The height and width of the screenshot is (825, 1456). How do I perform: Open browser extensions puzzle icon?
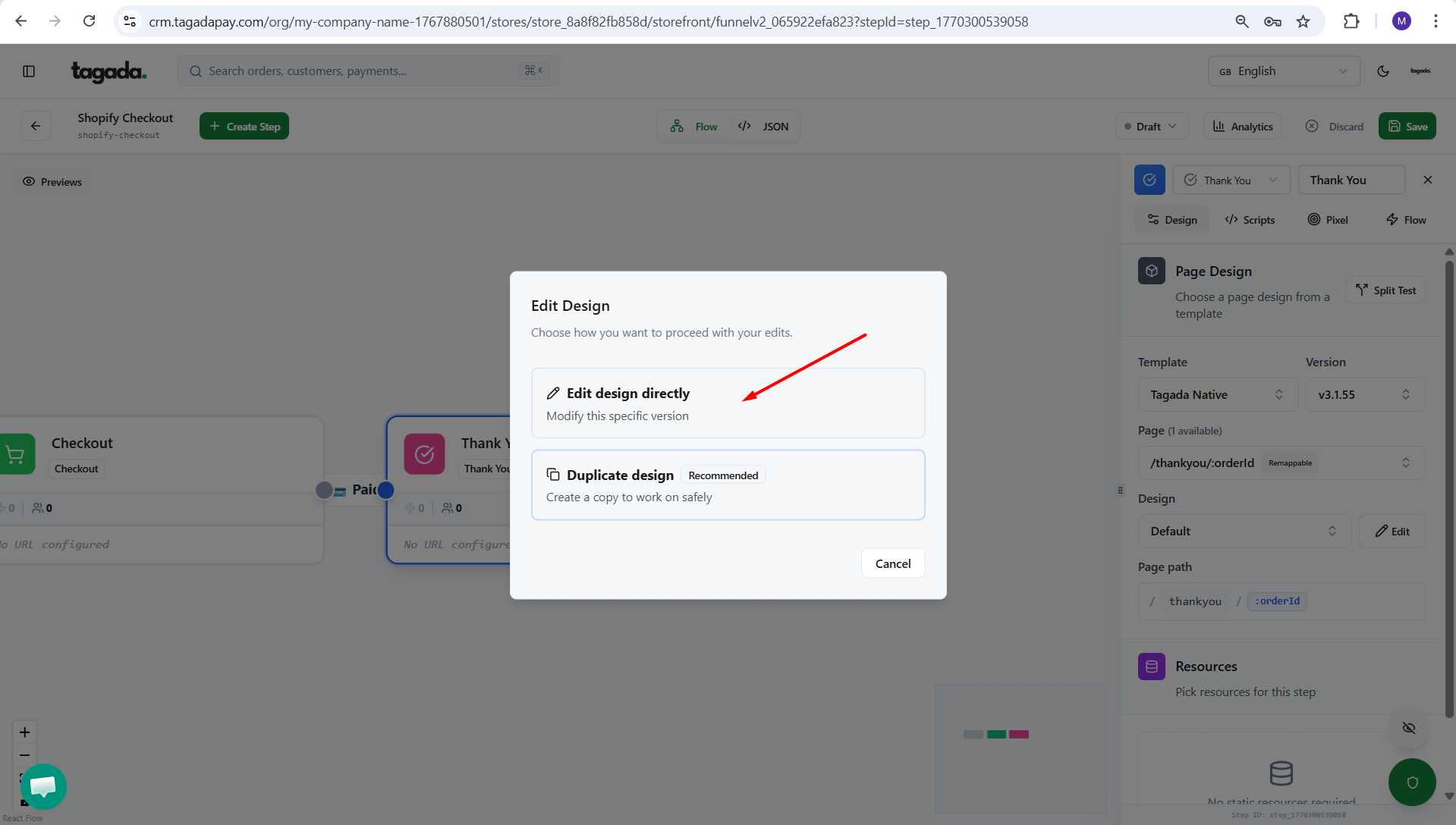point(1351,21)
